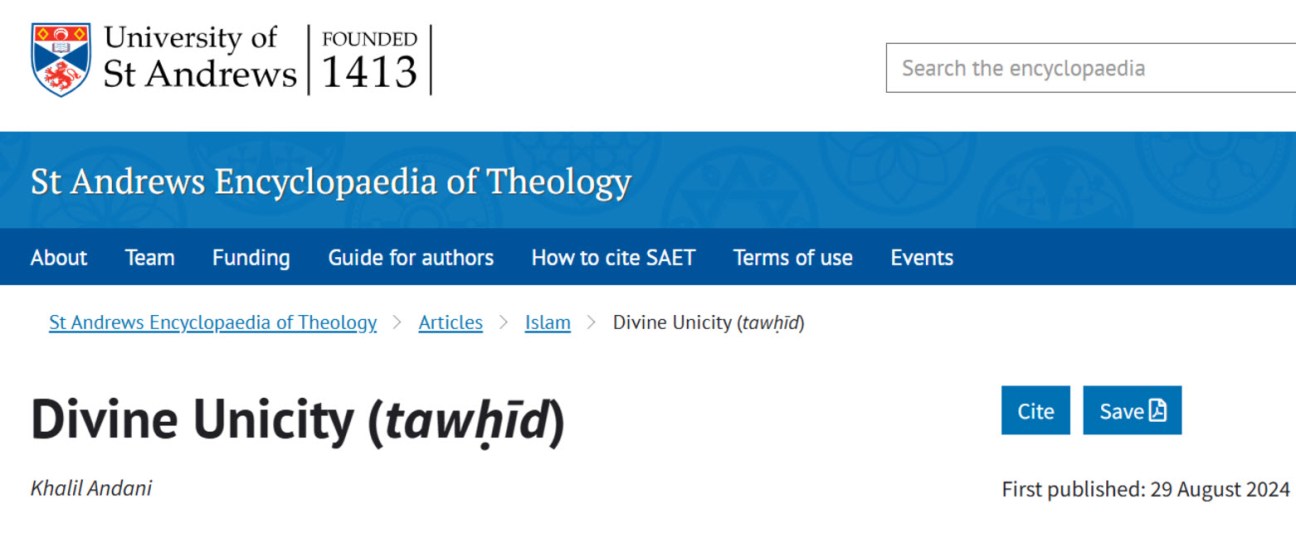Focus the Search the encyclopaedia field

coord(1090,68)
